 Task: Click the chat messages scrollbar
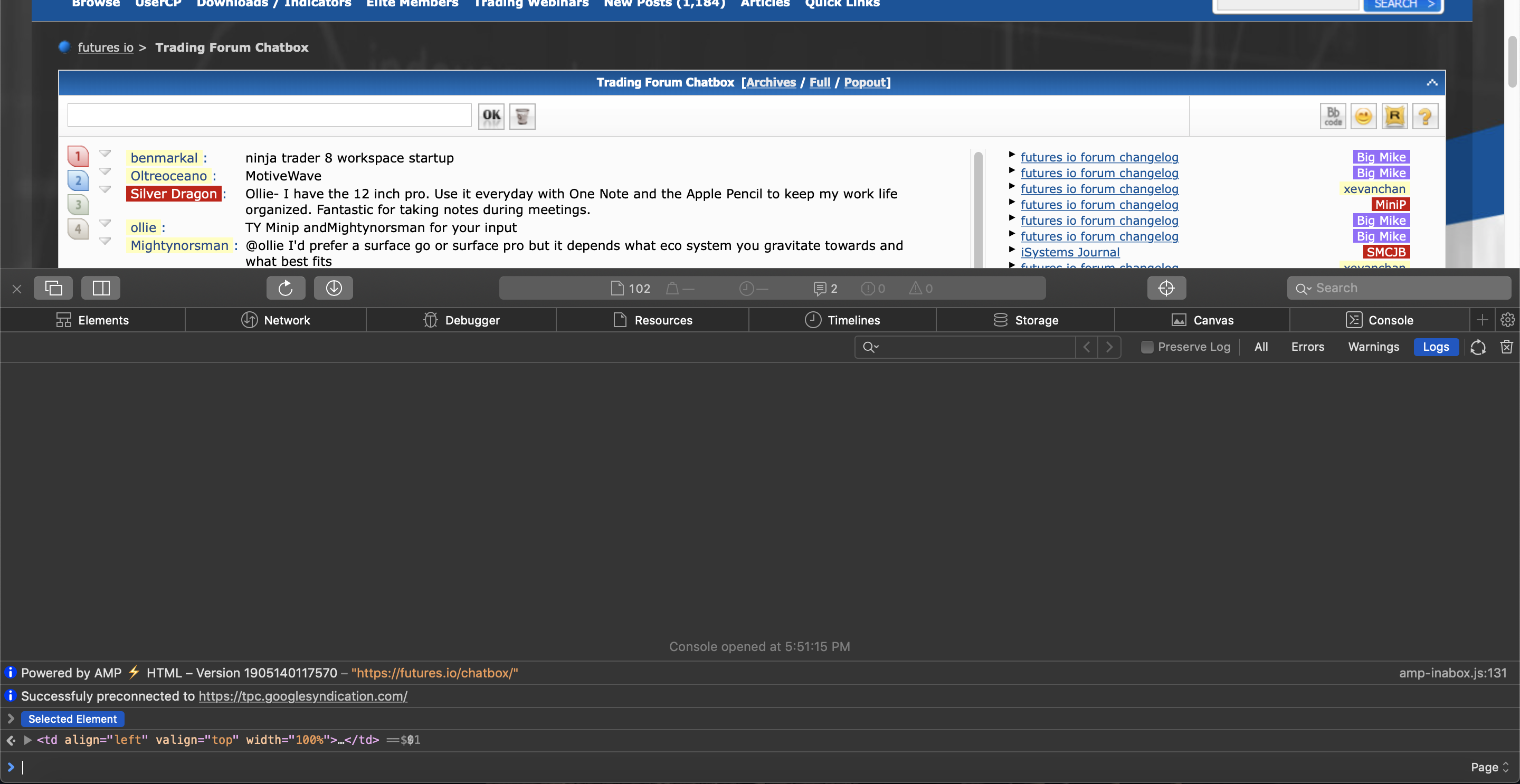coord(978,209)
